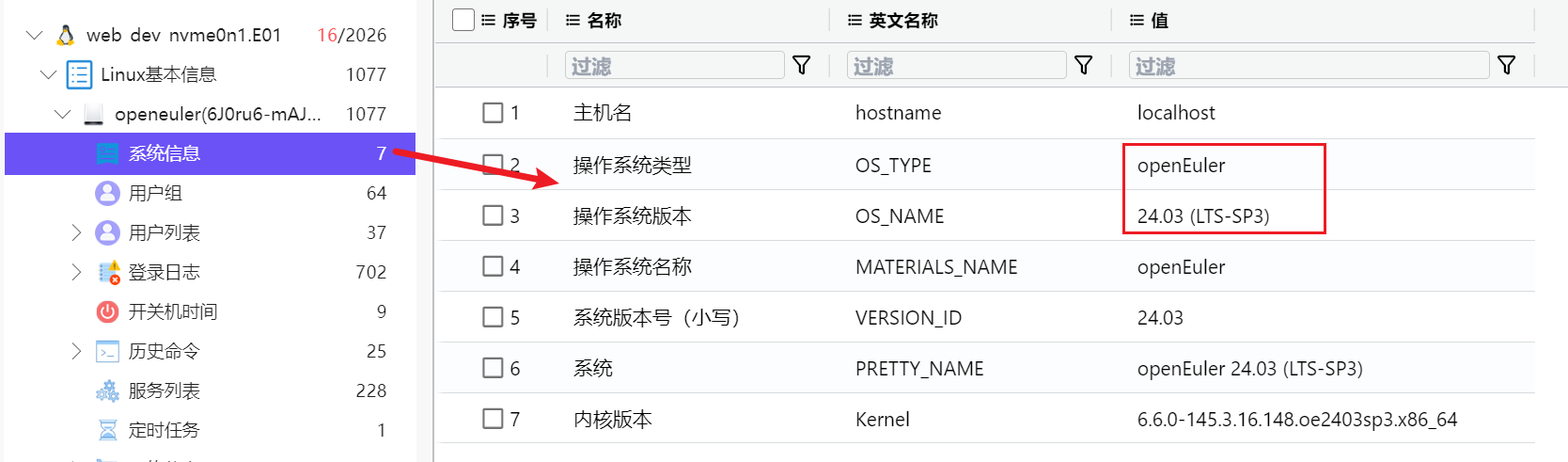Click the Linux基本信息 list icon
This screenshot has height=462, width=1568.
pyautogui.click(x=79, y=74)
